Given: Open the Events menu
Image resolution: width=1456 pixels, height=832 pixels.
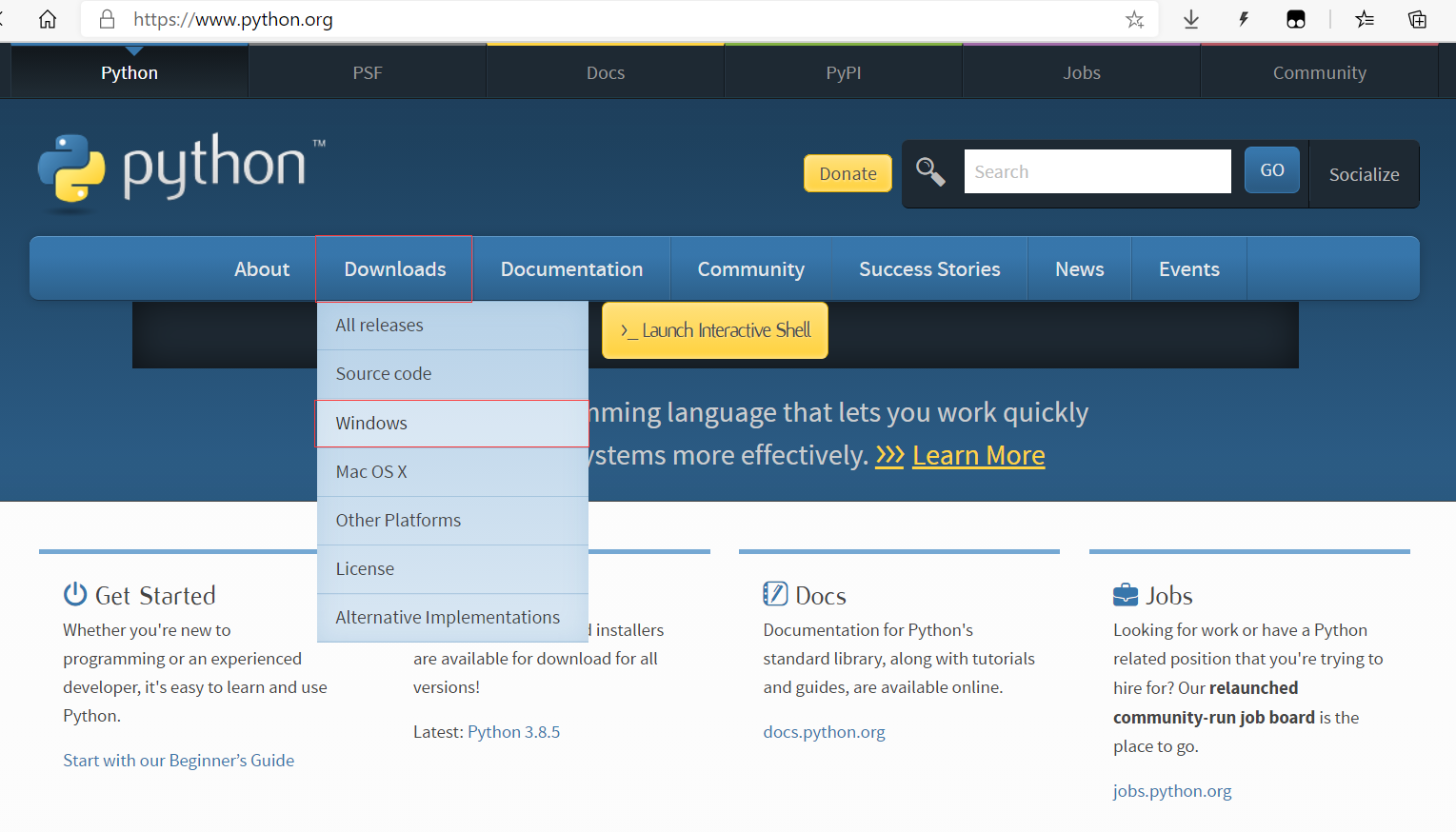Looking at the screenshot, I should [x=1189, y=269].
